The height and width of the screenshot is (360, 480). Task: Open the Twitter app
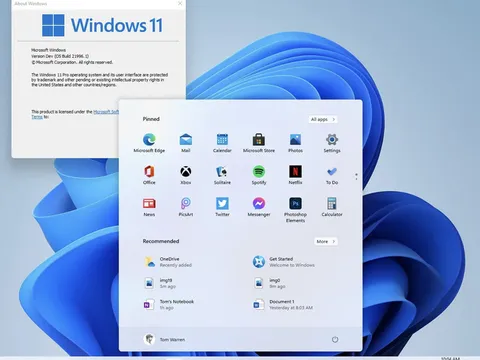pyautogui.click(x=222, y=207)
